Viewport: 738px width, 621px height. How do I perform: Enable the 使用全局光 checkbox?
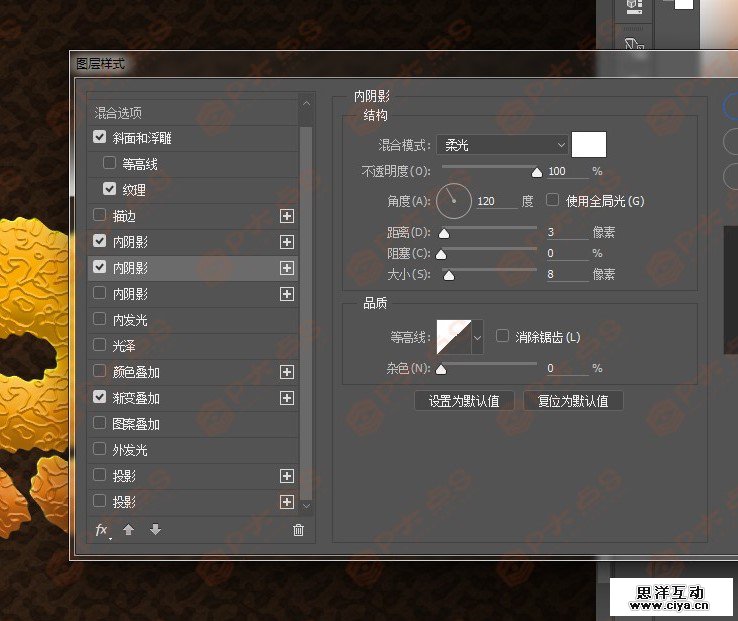click(552, 200)
